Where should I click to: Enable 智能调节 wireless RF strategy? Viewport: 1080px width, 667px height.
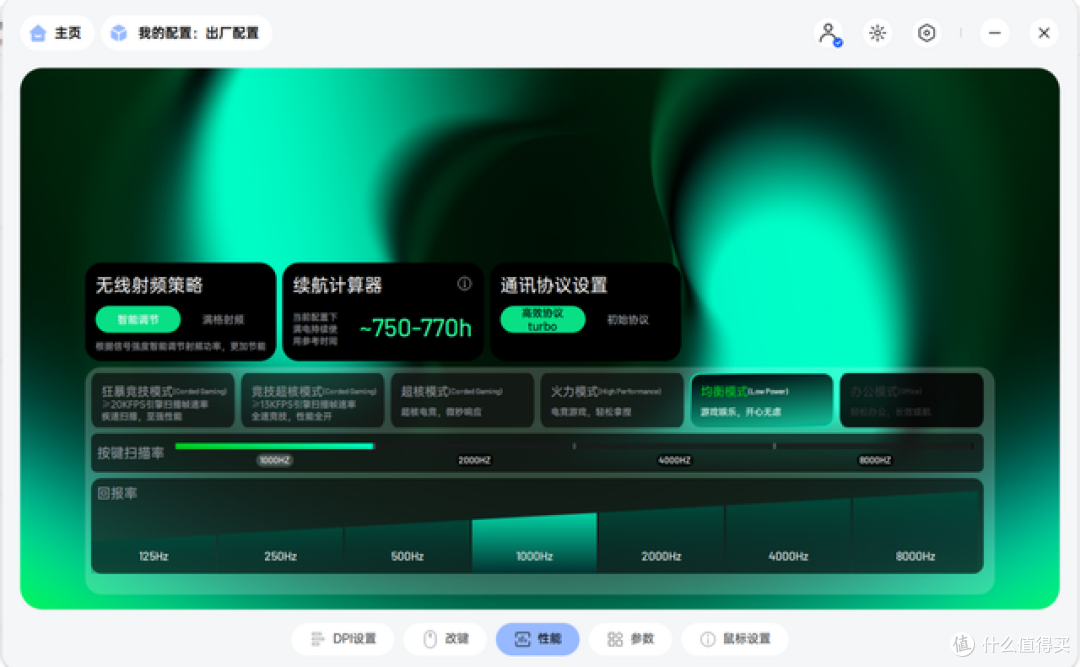pyautogui.click(x=138, y=319)
